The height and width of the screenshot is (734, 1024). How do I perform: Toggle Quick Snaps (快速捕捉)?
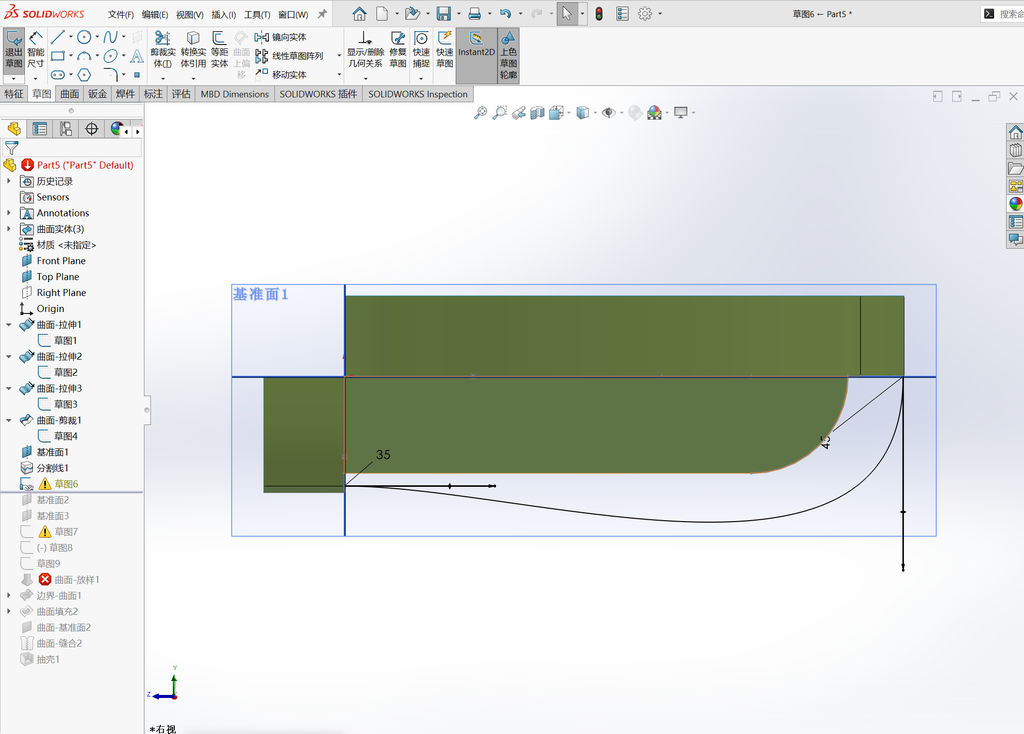(x=421, y=50)
